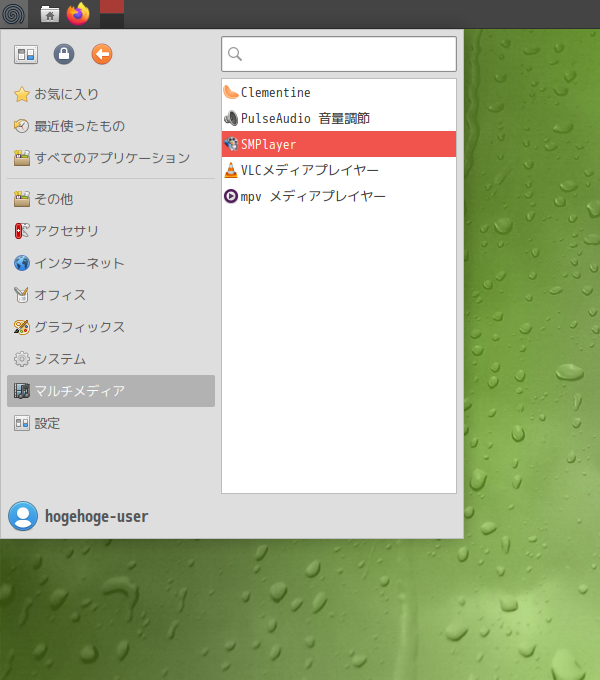Select the 最近使ったもの category

(x=111, y=126)
